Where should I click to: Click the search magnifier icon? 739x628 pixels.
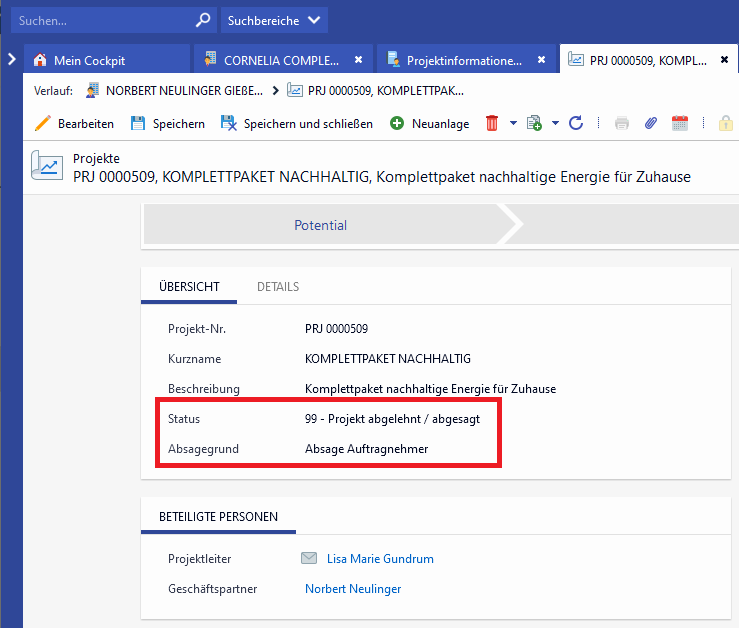click(x=202, y=20)
